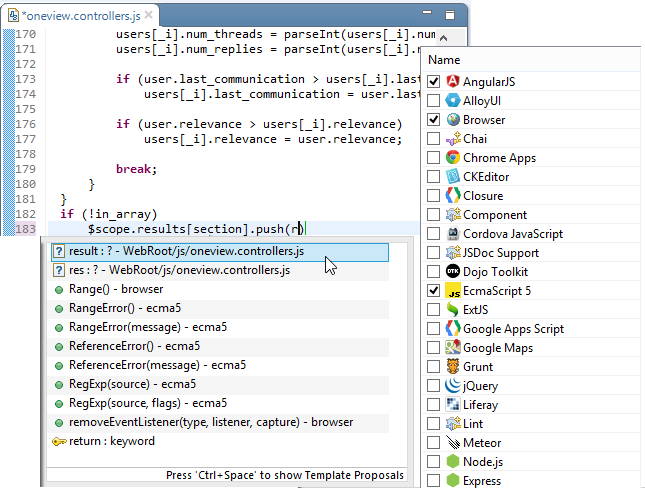Uncheck the EcmaScript 5 checkbox

(433, 290)
